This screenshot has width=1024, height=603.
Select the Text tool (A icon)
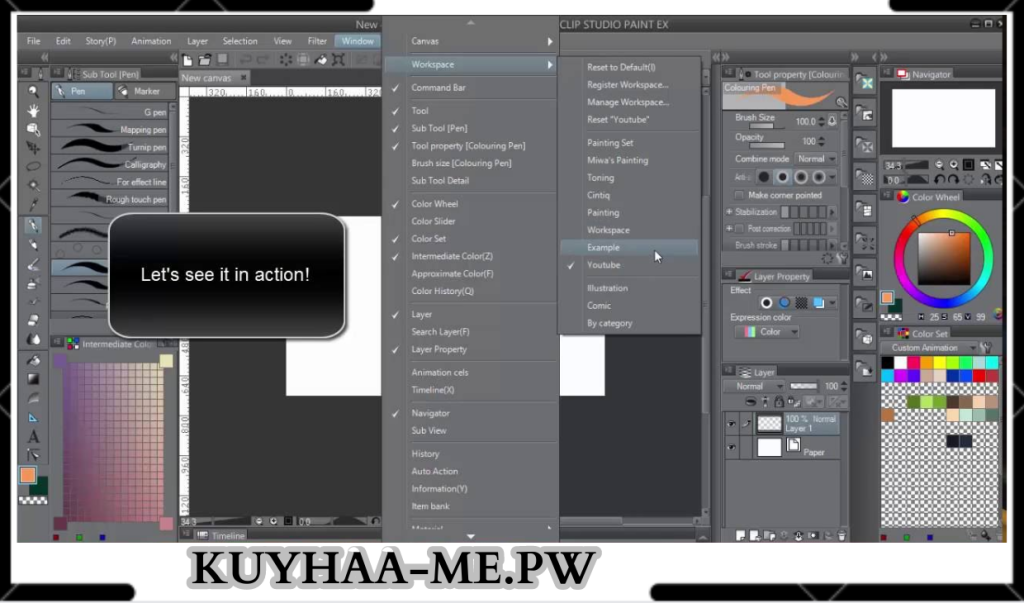[x=33, y=436]
